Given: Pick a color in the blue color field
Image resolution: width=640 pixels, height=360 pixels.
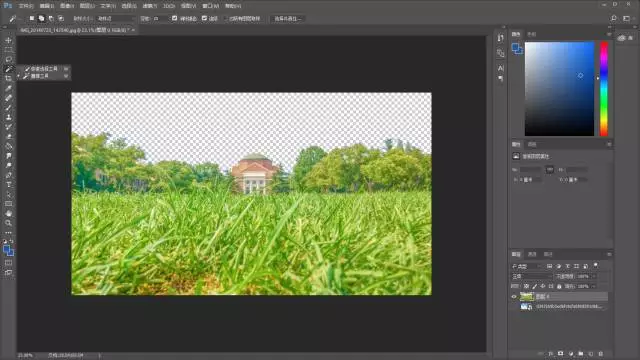Looking at the screenshot, I should coord(559,89).
